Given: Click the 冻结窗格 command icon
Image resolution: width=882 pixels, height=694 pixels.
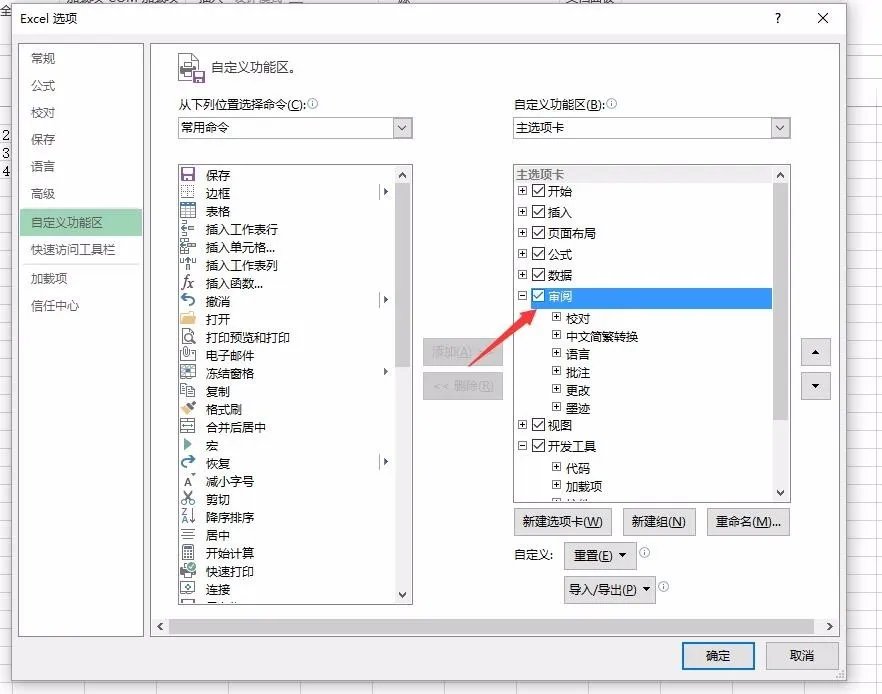Looking at the screenshot, I should (x=190, y=373).
